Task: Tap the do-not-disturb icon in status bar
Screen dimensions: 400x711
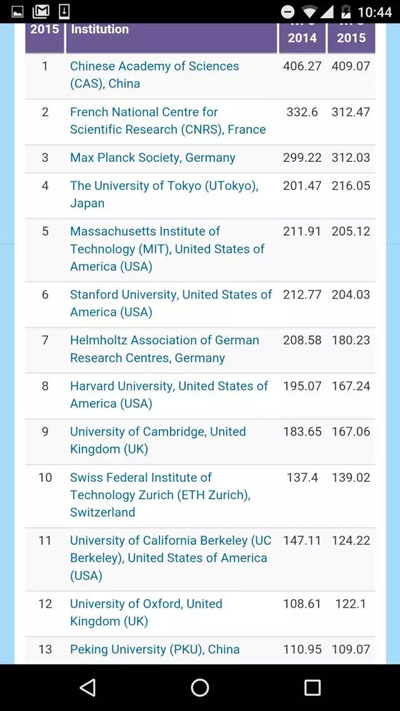Action: tap(288, 11)
